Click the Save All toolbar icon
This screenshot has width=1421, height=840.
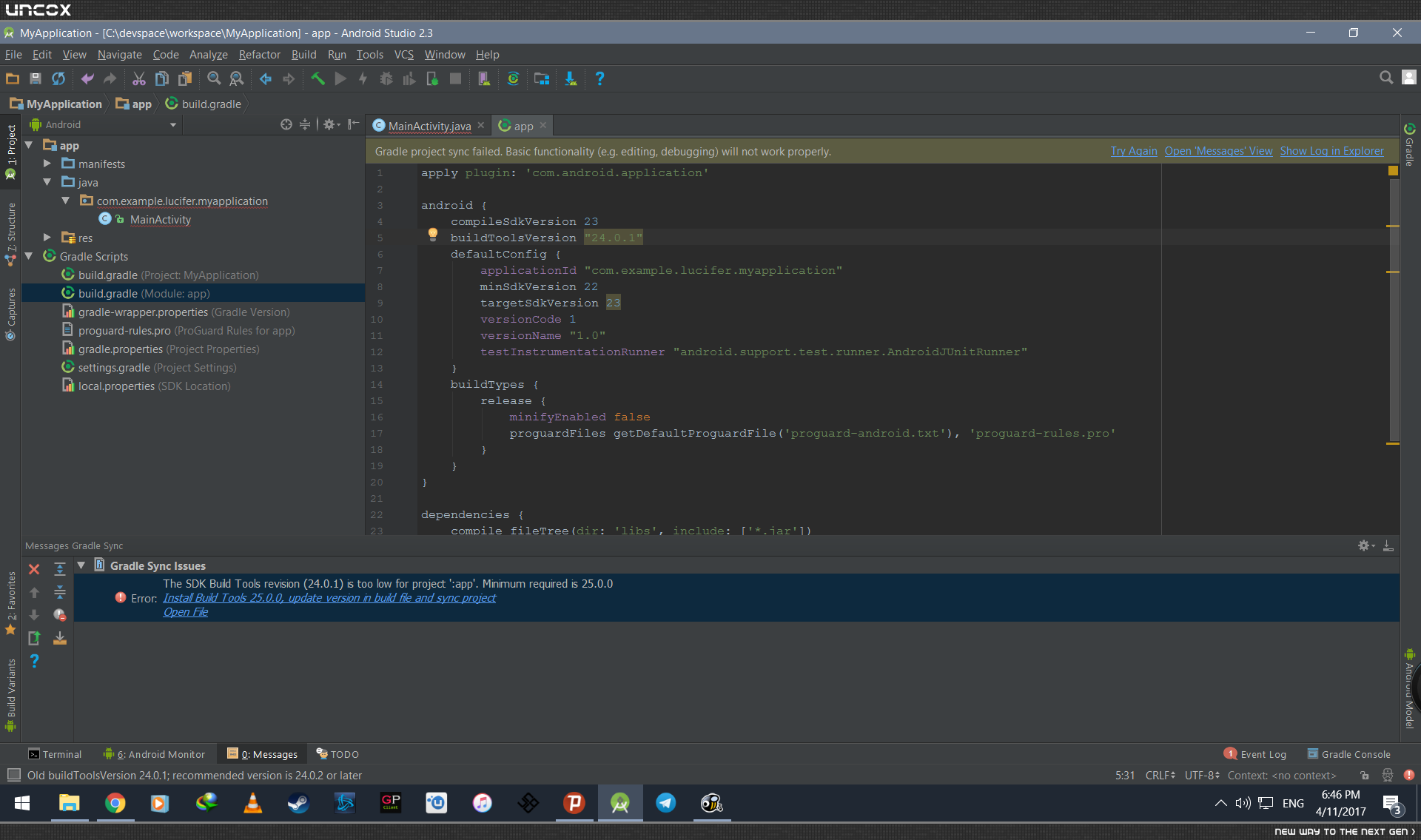click(35, 78)
